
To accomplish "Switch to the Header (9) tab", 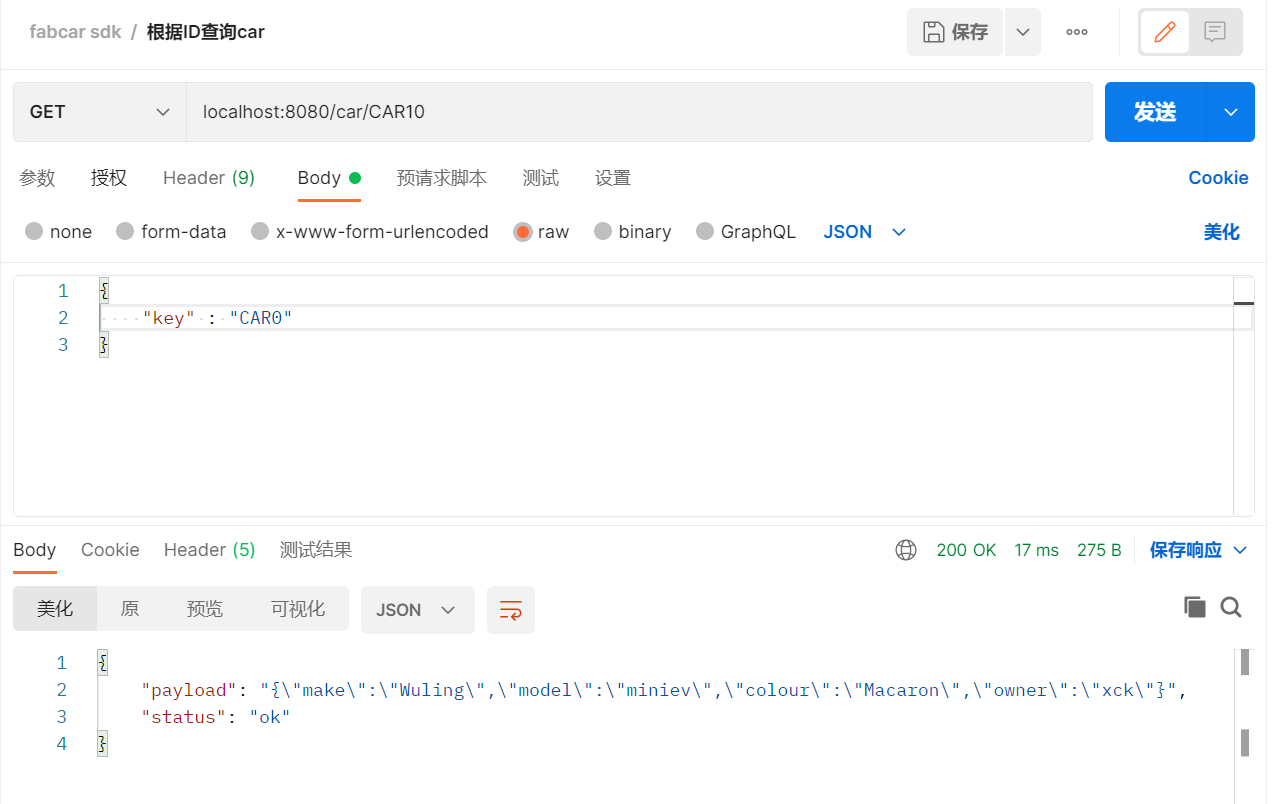I will (208, 177).
